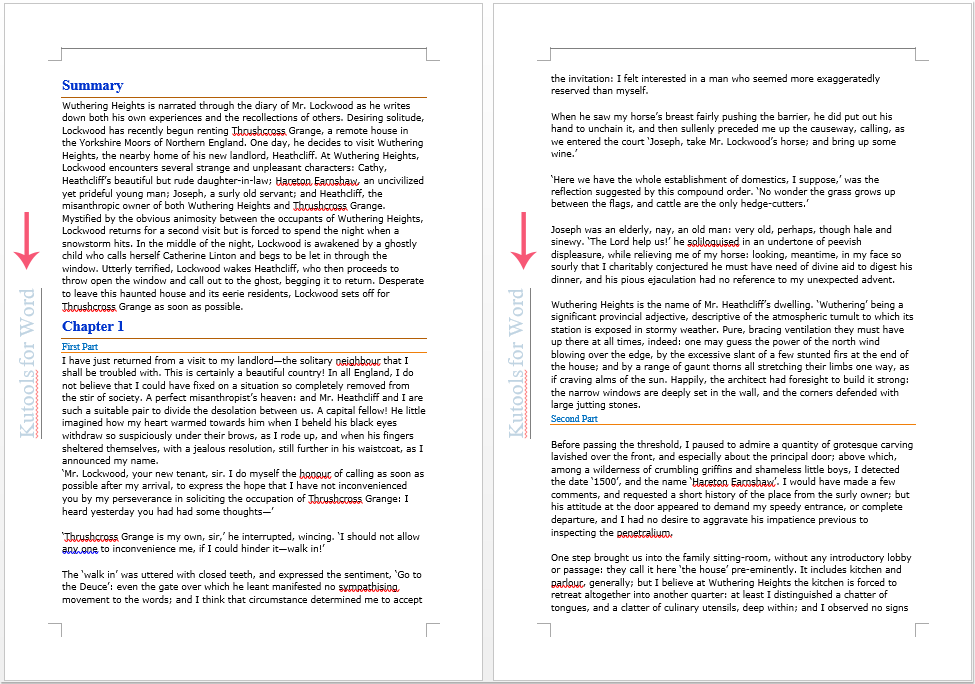Image resolution: width=975 pixels, height=684 pixels.
Task: Select the Kutools for Word watermark on left page
Action: pos(28,364)
